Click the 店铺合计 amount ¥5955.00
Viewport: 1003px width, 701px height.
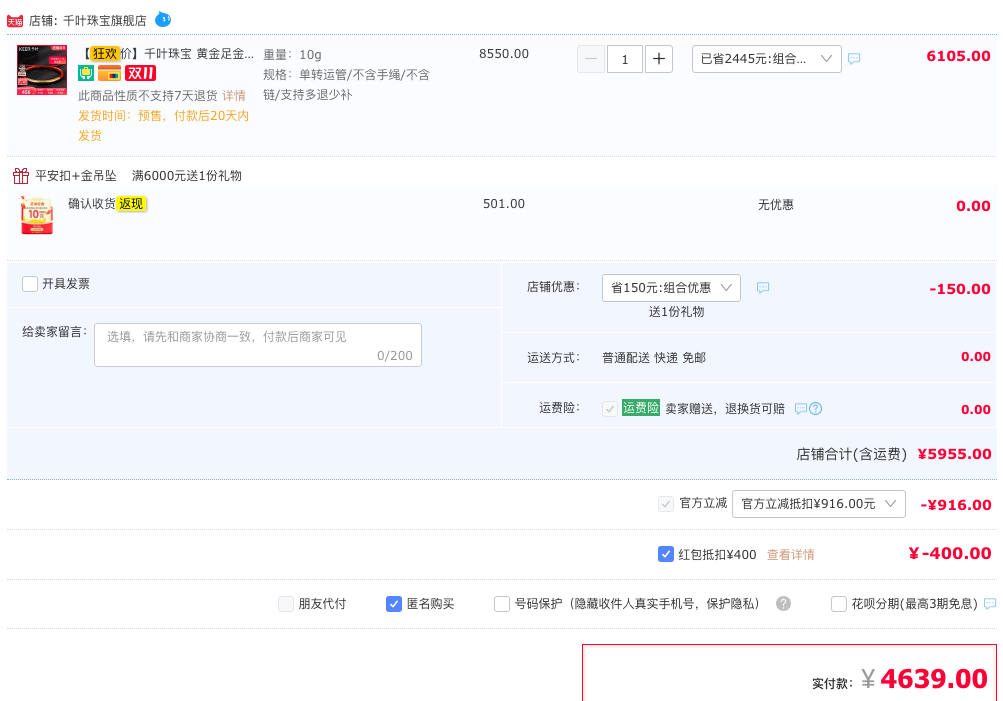click(954, 454)
